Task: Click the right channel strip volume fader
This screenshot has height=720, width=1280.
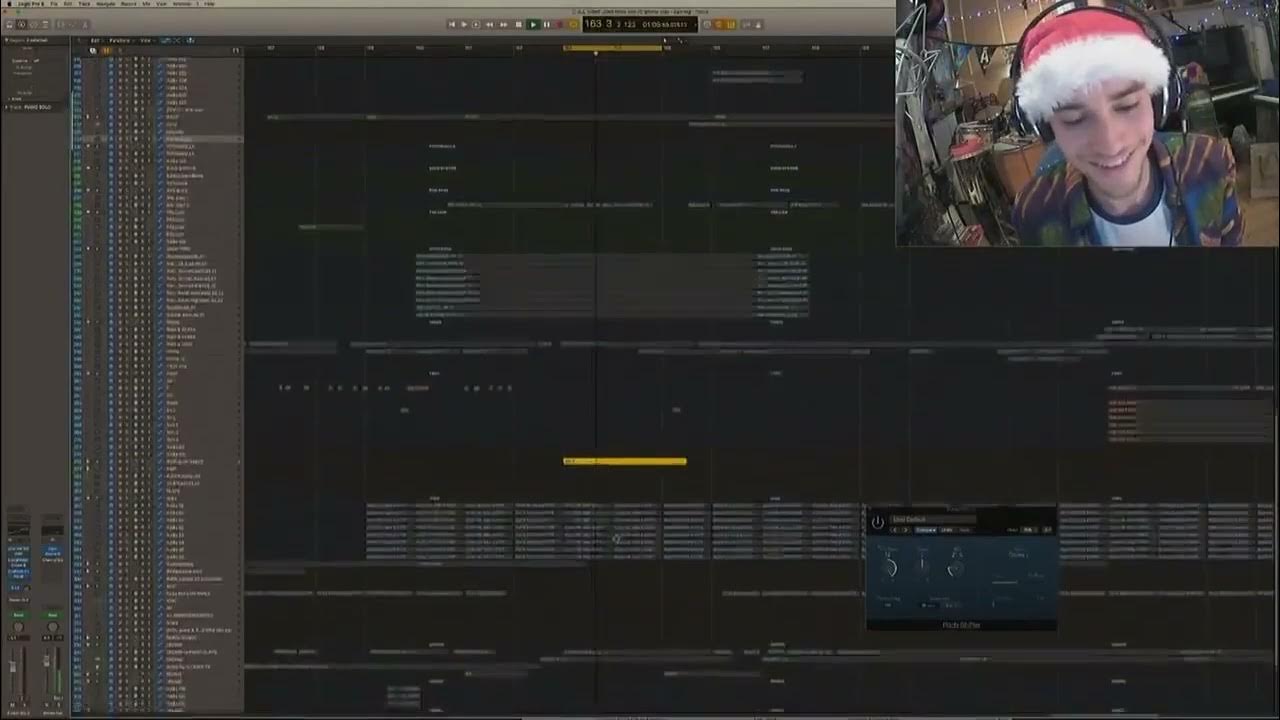Action: (46, 660)
